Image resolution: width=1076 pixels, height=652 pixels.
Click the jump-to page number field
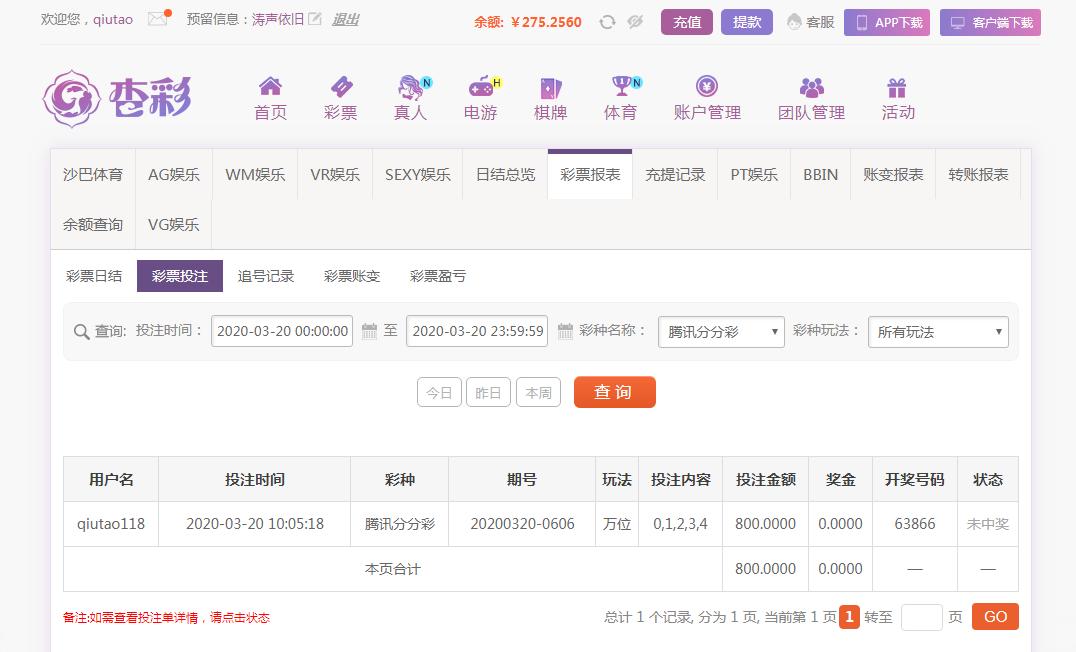pos(921,617)
